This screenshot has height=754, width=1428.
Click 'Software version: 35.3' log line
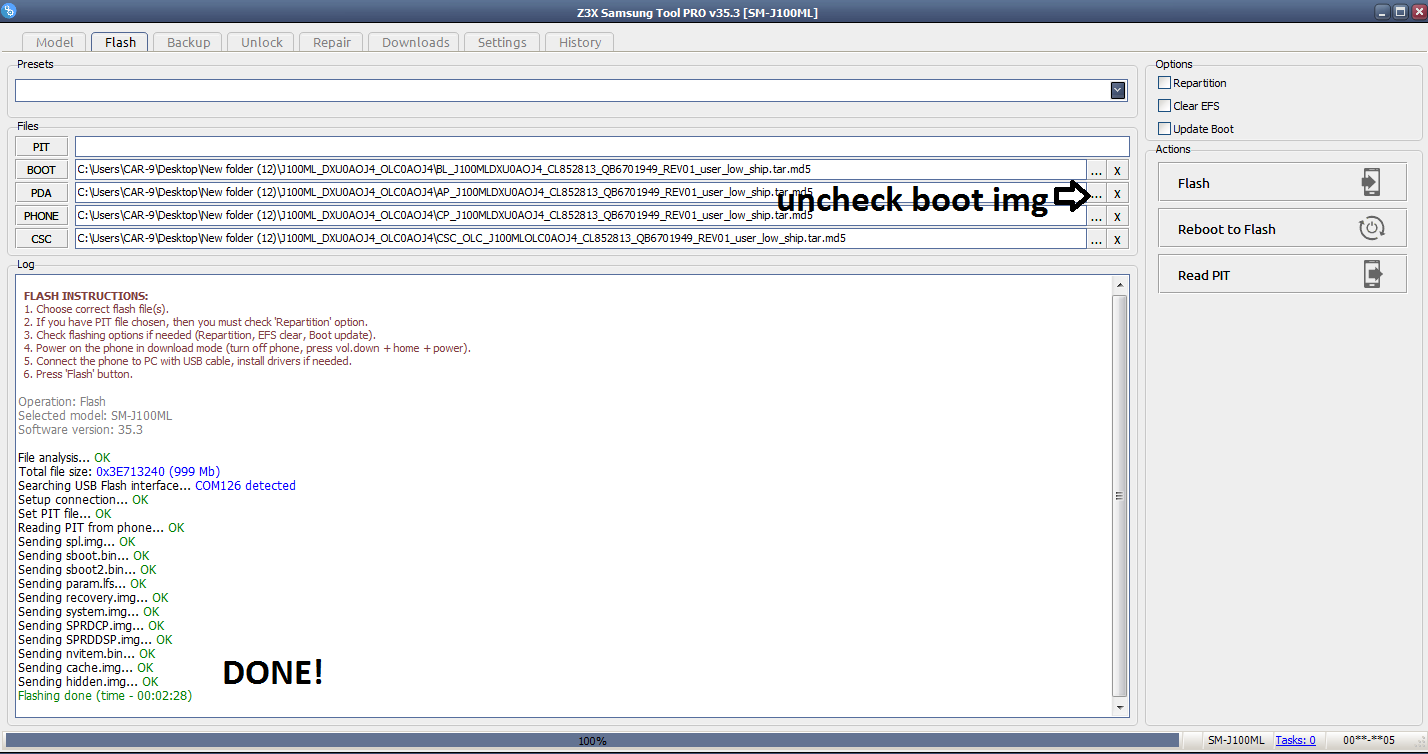pos(80,429)
